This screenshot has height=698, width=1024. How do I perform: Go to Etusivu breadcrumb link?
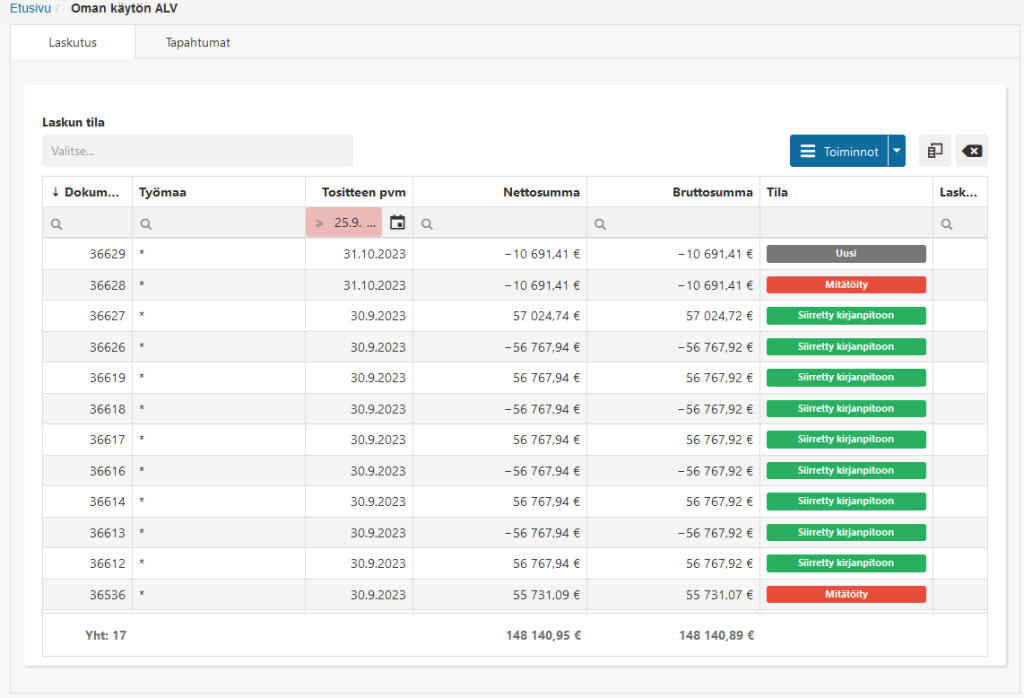pos(29,8)
